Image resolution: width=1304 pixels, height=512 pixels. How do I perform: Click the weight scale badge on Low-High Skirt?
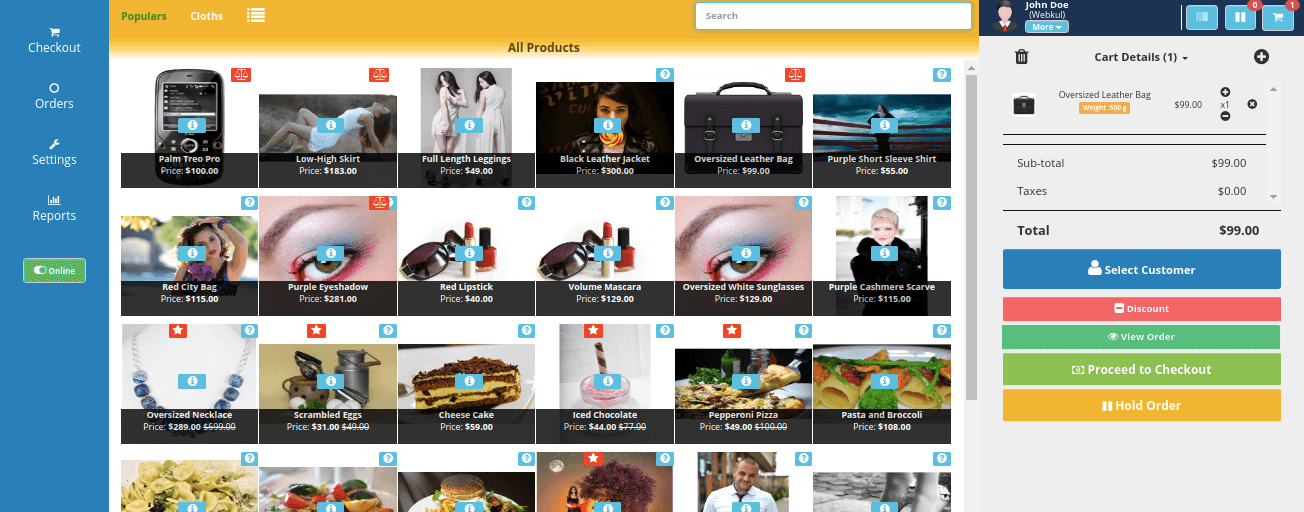point(378,75)
